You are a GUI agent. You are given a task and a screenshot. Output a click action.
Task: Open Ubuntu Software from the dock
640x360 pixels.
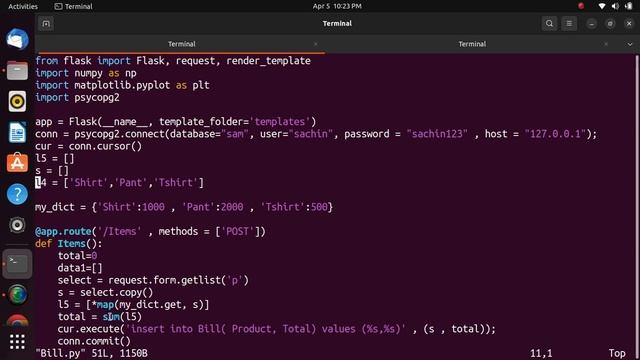click(17, 163)
